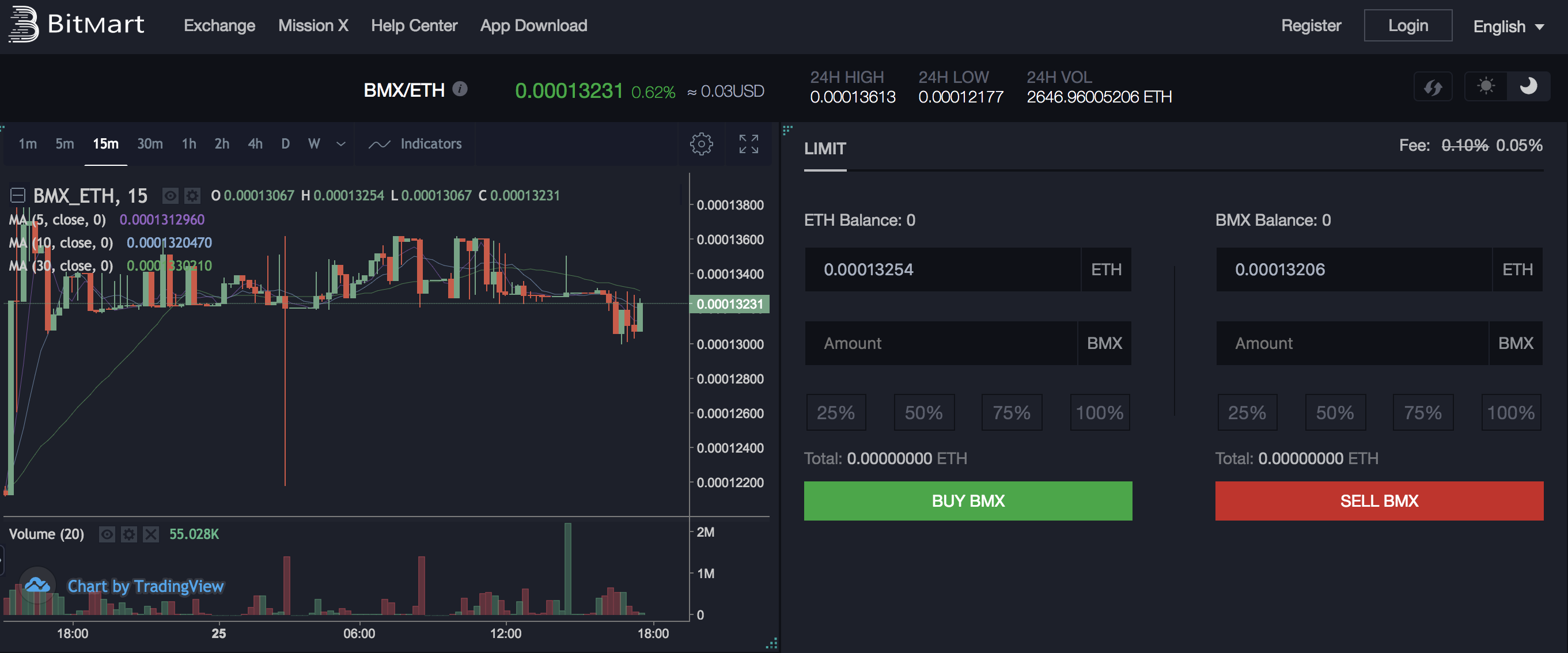
Task: Open App Download page
Action: click(x=534, y=25)
